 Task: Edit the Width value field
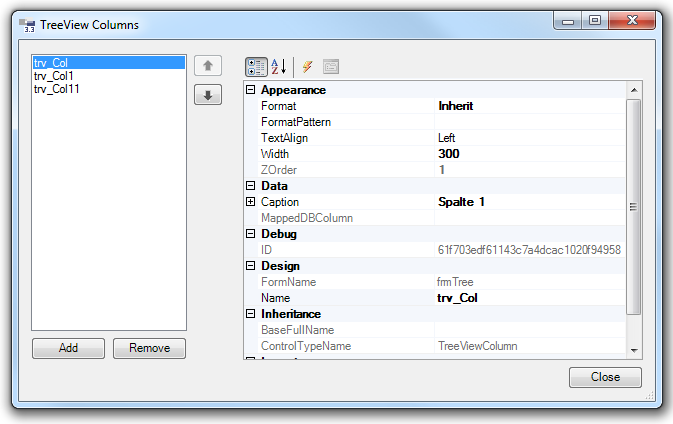click(x=530, y=154)
